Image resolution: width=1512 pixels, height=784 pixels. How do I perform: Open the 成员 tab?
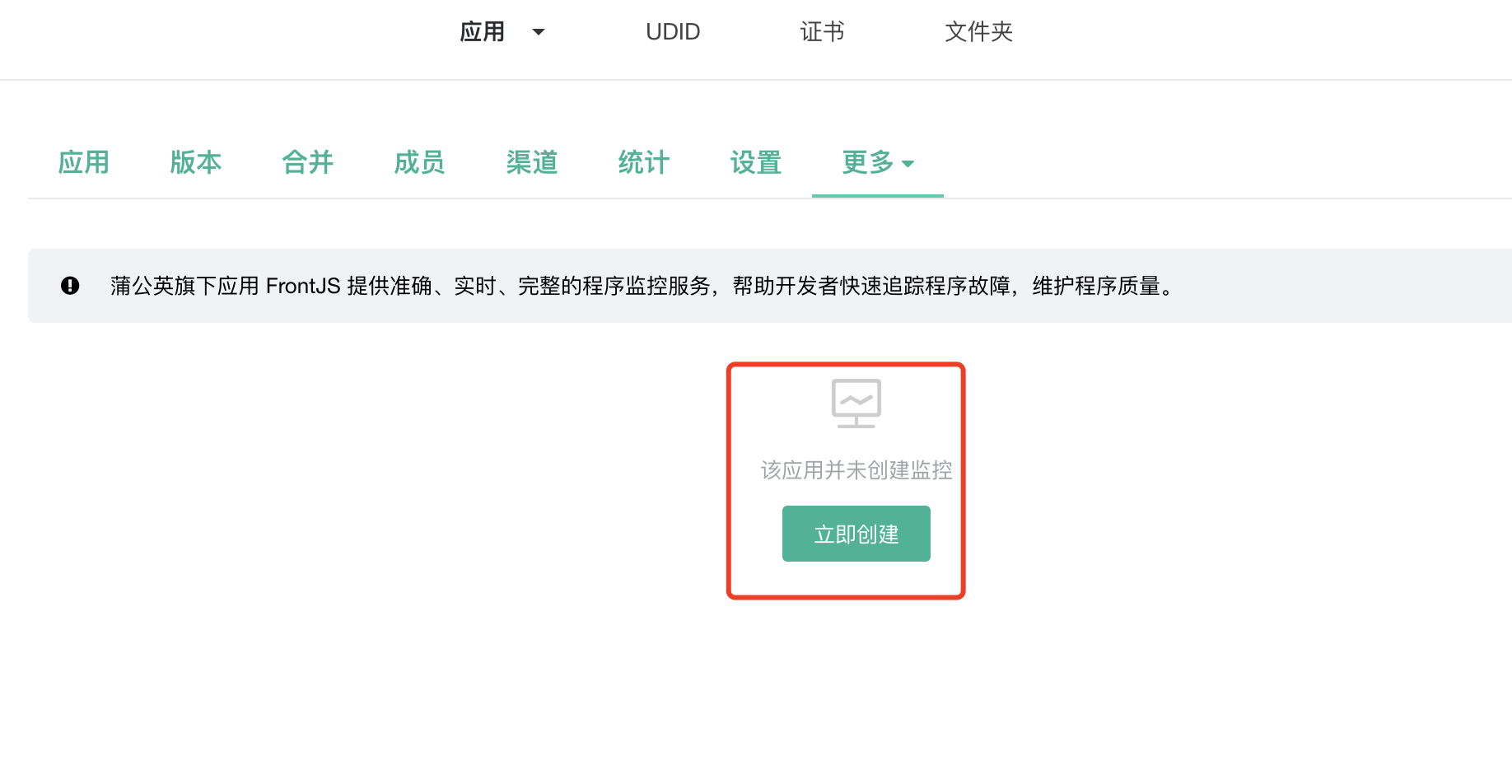click(x=420, y=162)
